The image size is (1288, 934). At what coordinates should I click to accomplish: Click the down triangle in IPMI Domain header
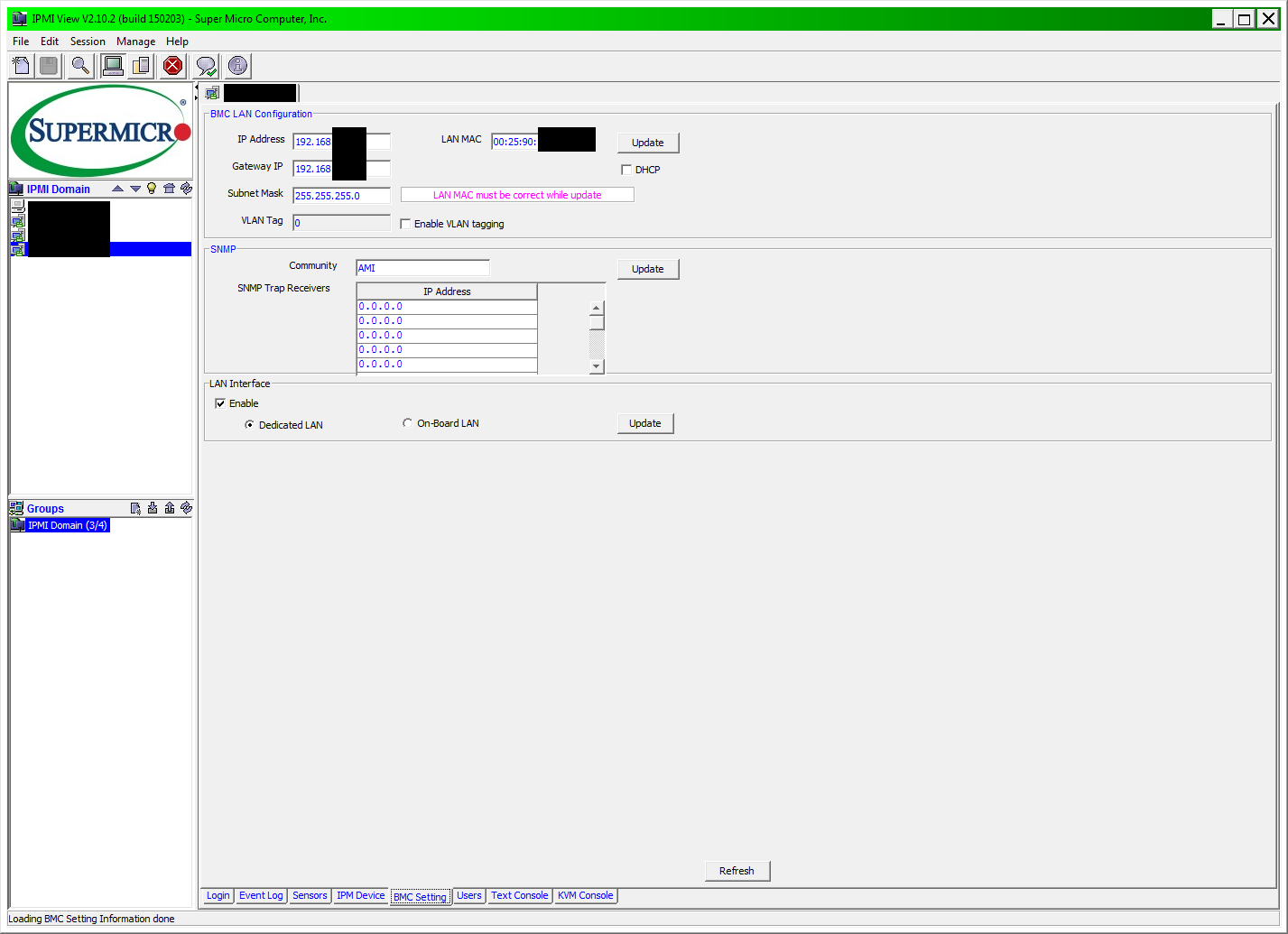click(x=135, y=189)
